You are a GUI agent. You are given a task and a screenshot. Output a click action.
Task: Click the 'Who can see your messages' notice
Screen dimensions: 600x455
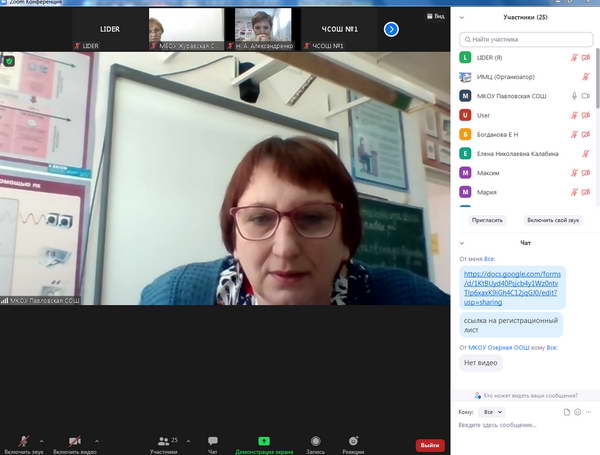[x=527, y=396]
